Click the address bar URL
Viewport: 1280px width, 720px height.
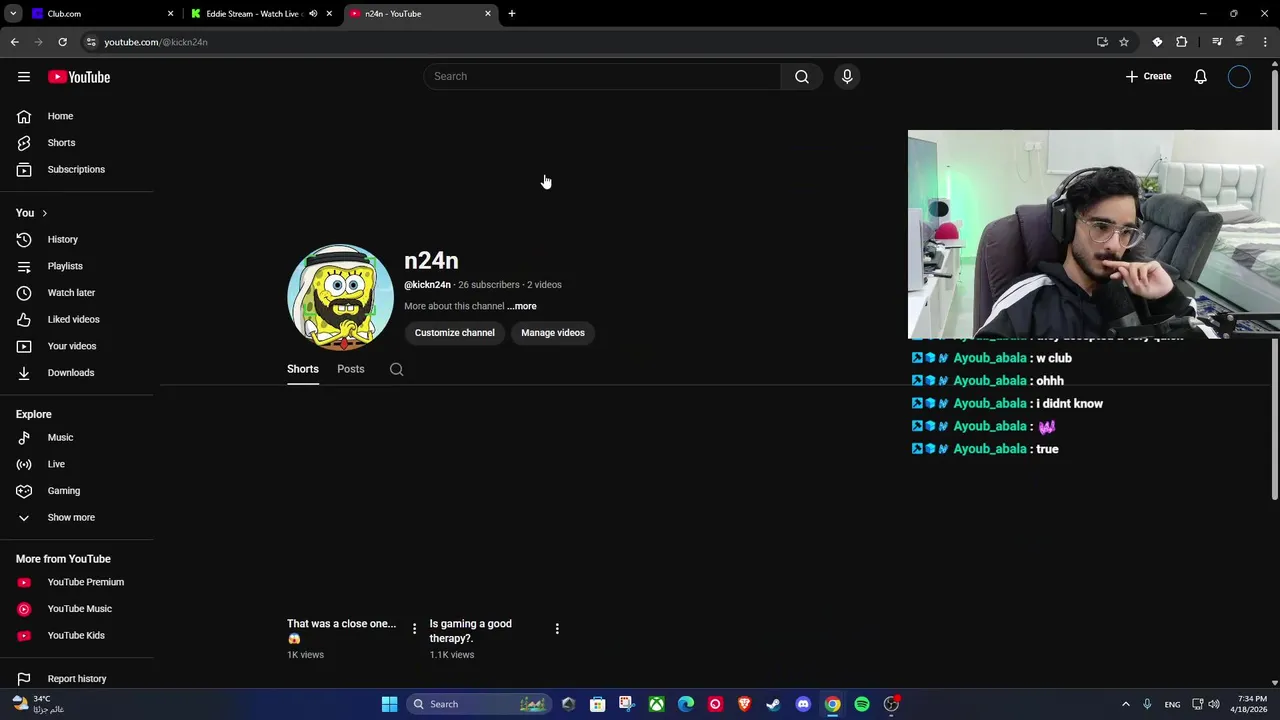[x=156, y=42]
